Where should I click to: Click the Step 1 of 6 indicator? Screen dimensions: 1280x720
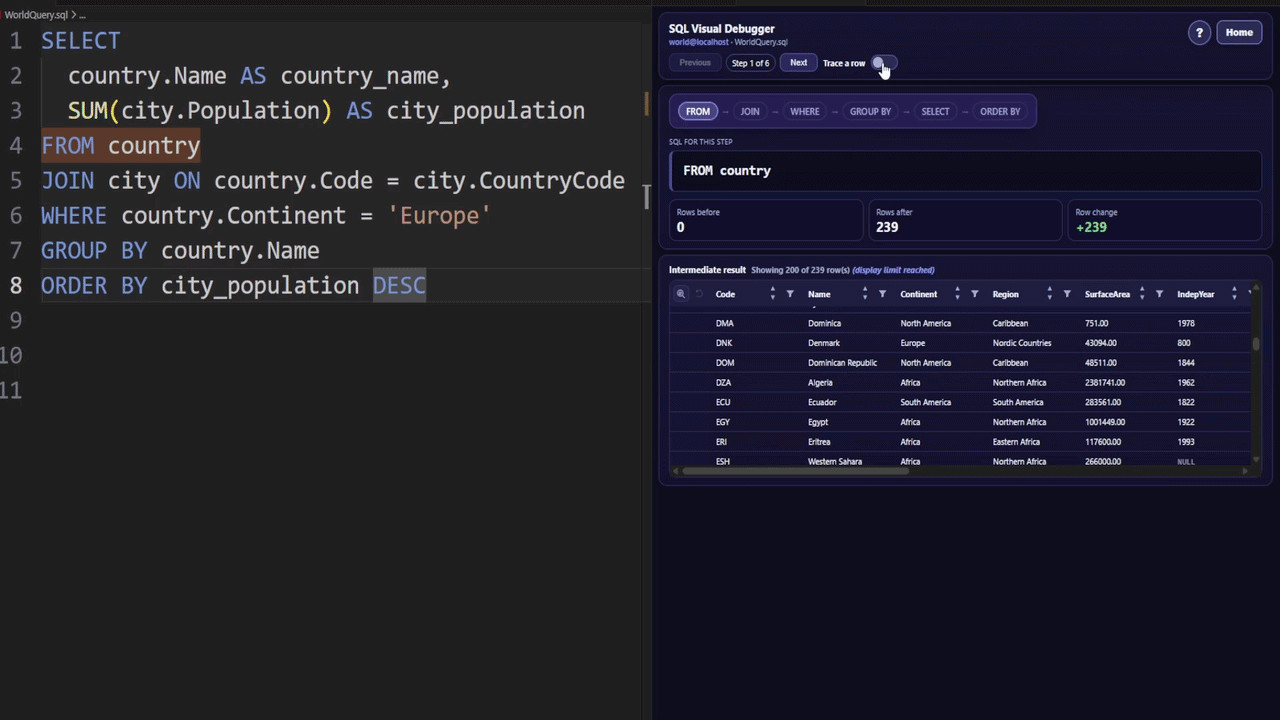click(750, 63)
